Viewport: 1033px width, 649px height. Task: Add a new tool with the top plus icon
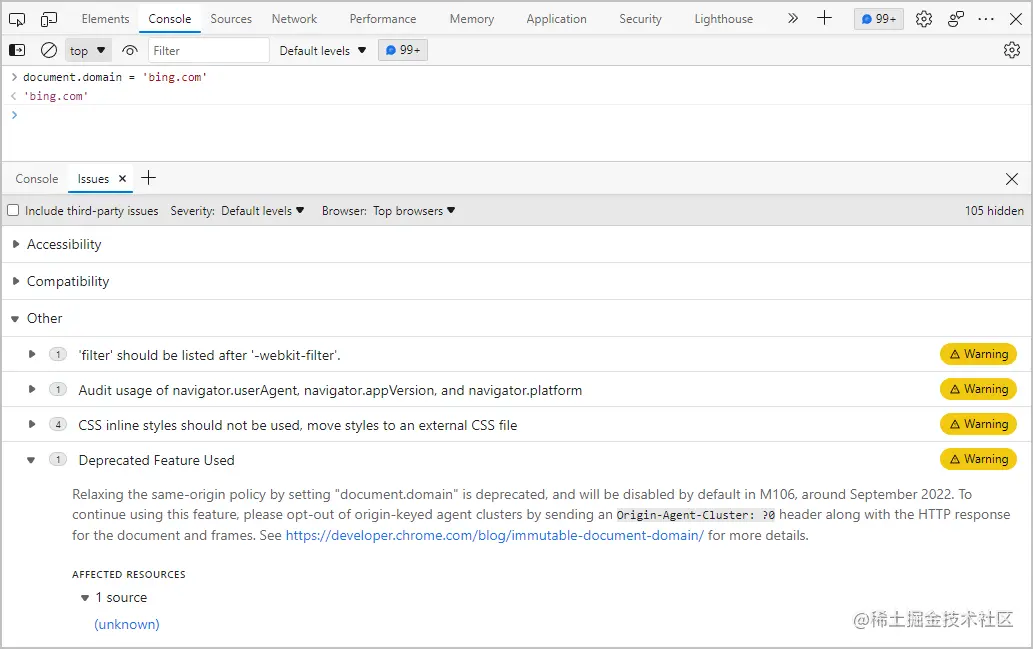824,18
